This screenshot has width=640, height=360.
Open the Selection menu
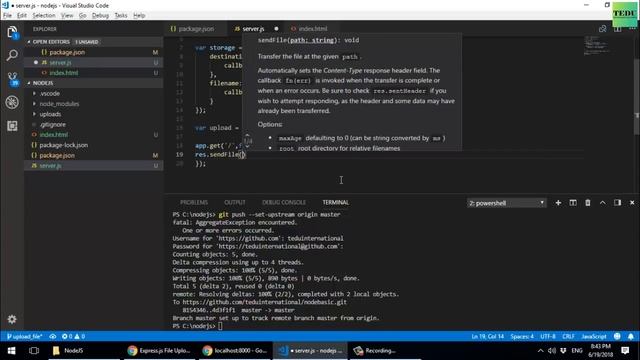pyautogui.click(x=44, y=16)
